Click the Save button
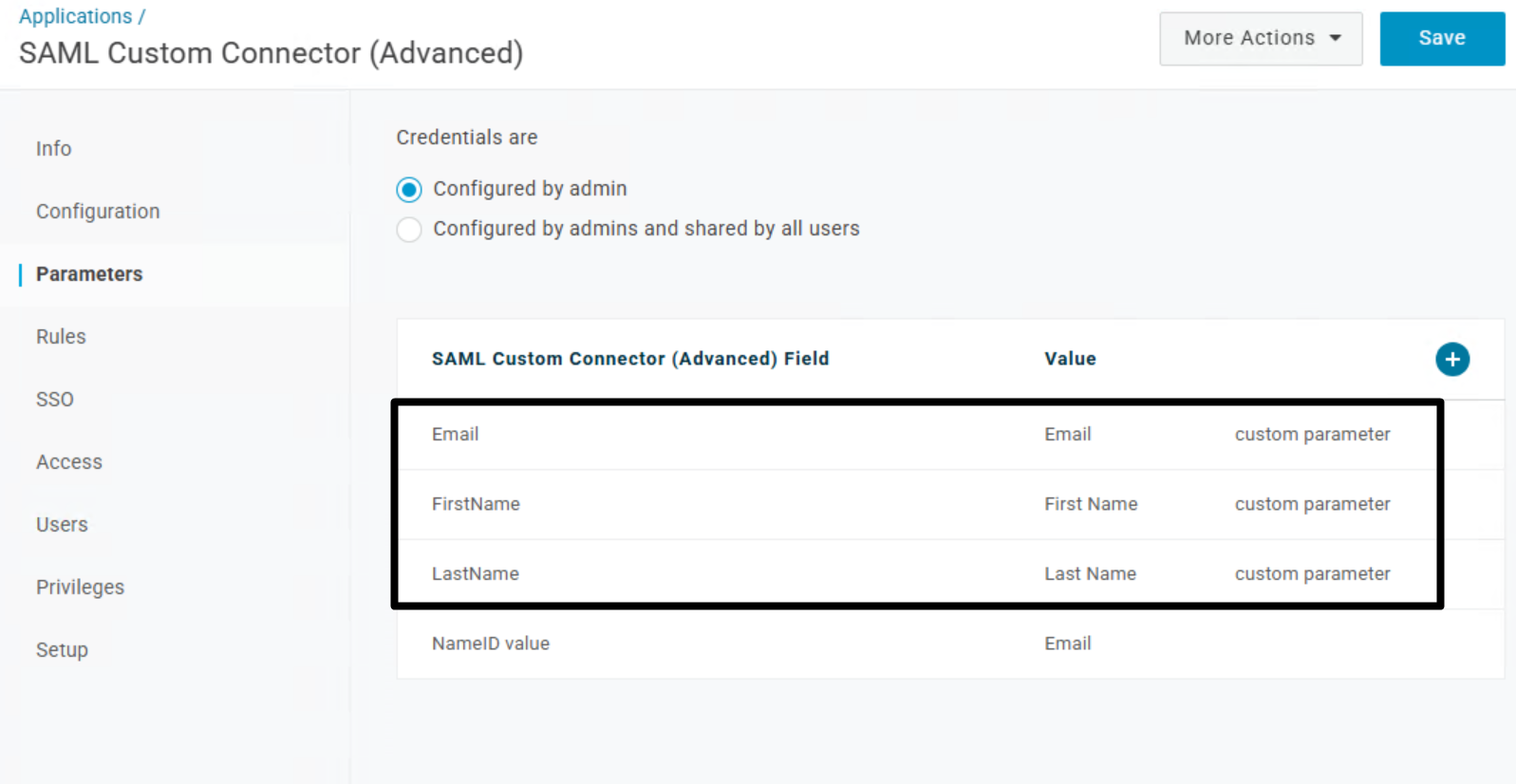The width and height of the screenshot is (1516, 784). coord(1441,39)
